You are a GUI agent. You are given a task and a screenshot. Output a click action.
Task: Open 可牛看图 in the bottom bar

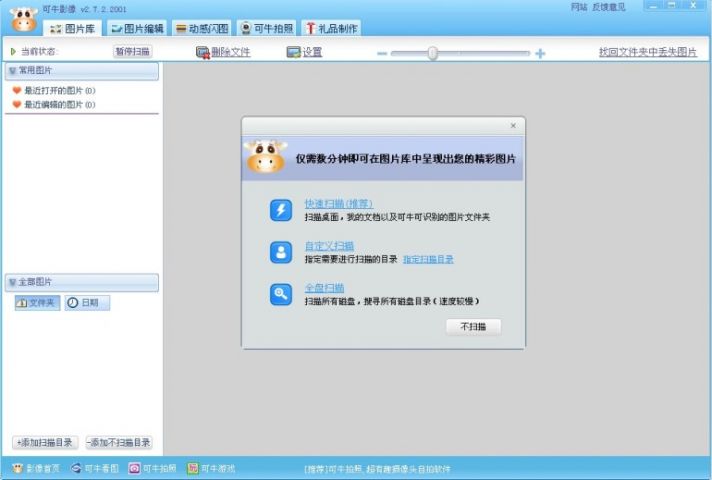click(95, 468)
